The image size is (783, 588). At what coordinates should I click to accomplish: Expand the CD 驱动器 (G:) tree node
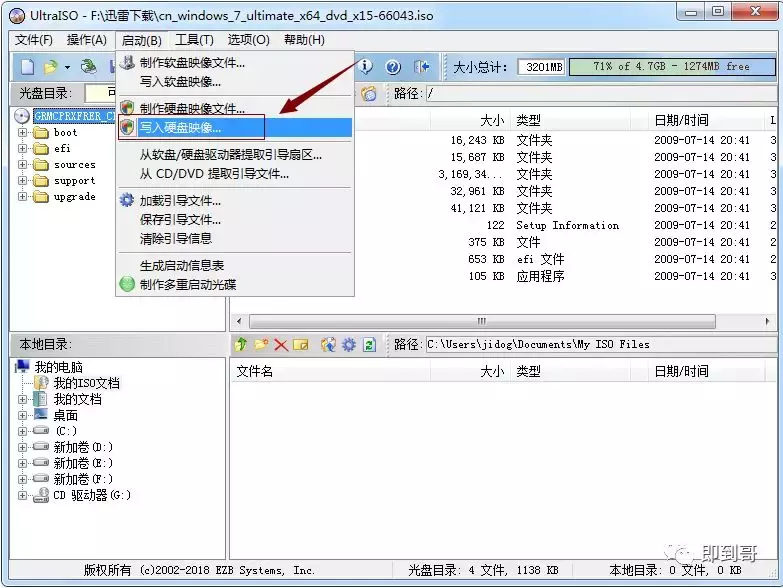(x=22, y=495)
